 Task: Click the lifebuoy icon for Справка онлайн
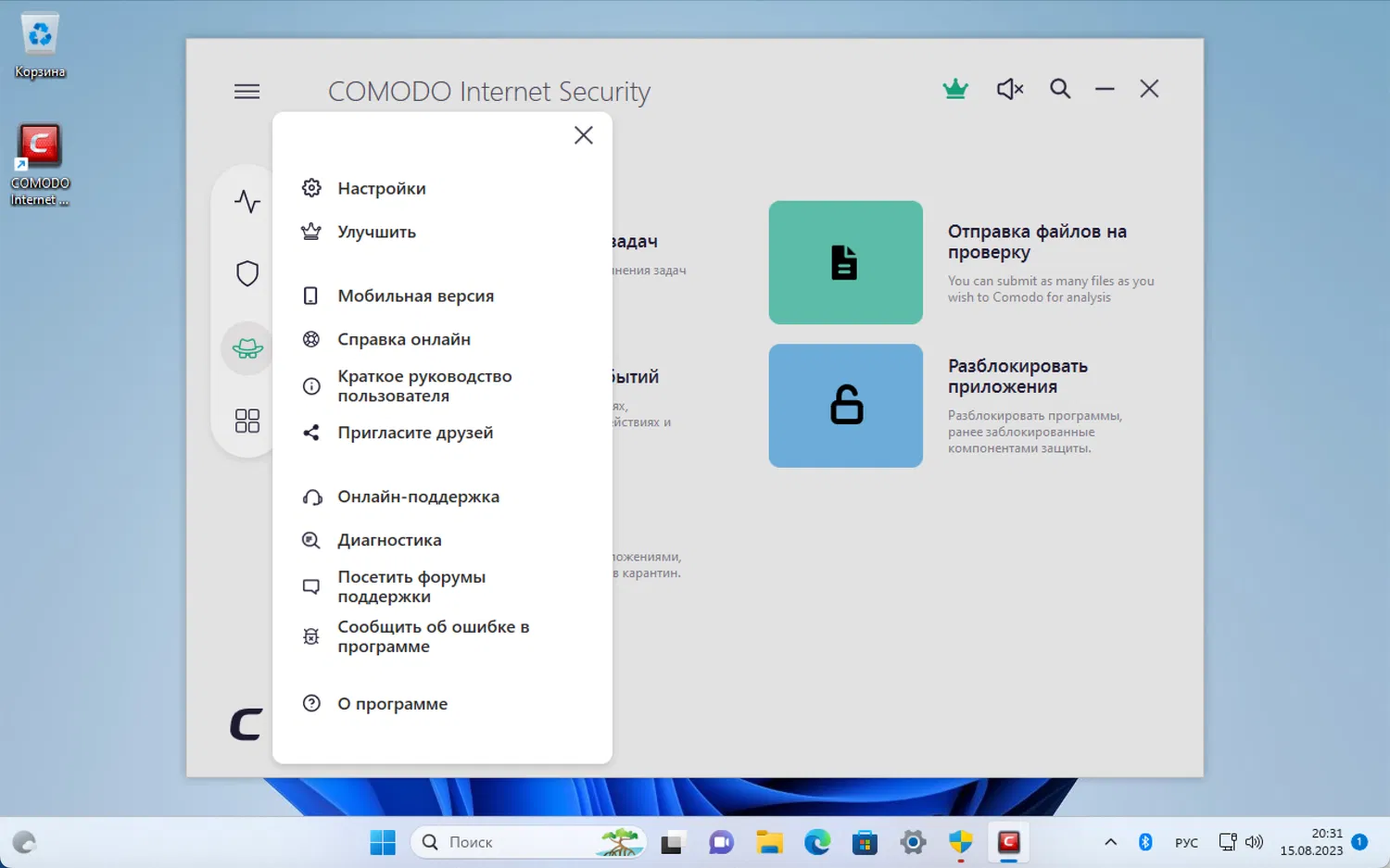[x=311, y=339]
